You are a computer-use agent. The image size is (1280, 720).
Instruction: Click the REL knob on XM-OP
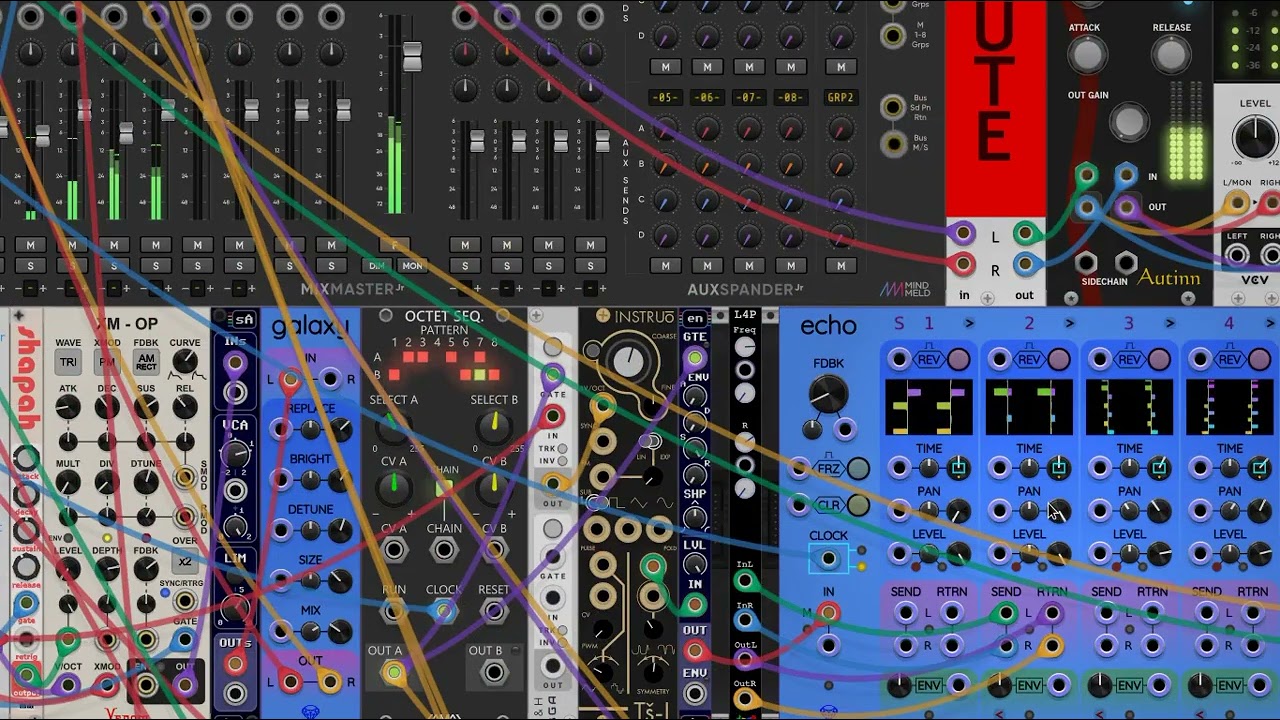(x=185, y=407)
